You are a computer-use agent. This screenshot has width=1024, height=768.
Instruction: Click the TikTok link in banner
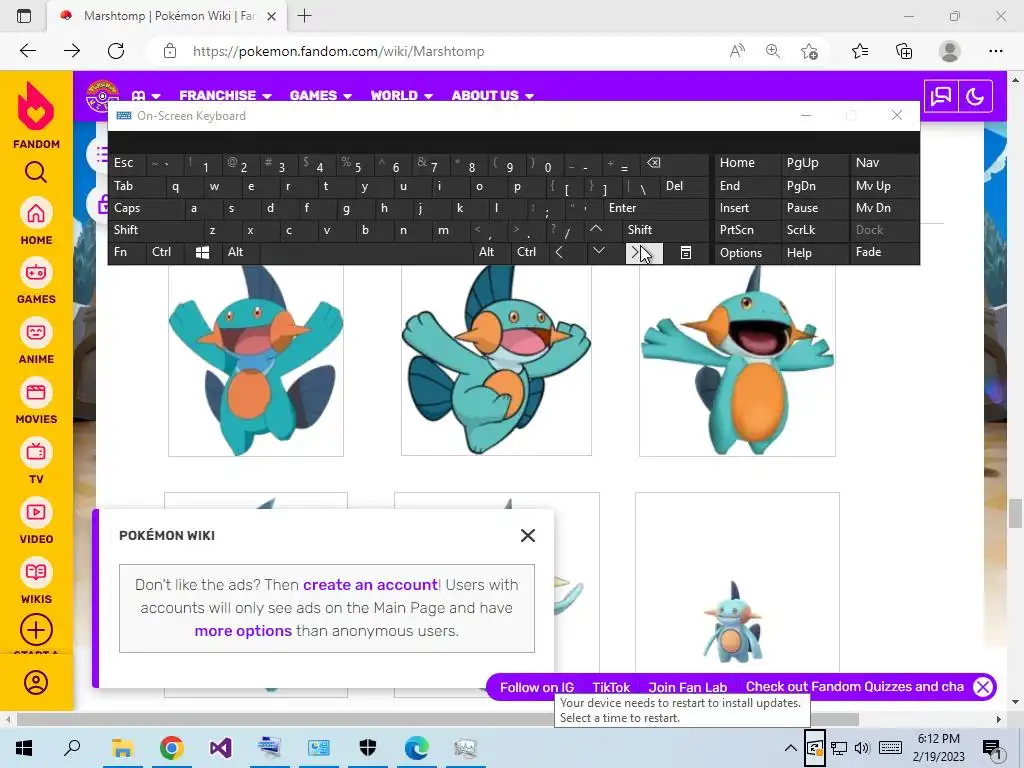611,687
